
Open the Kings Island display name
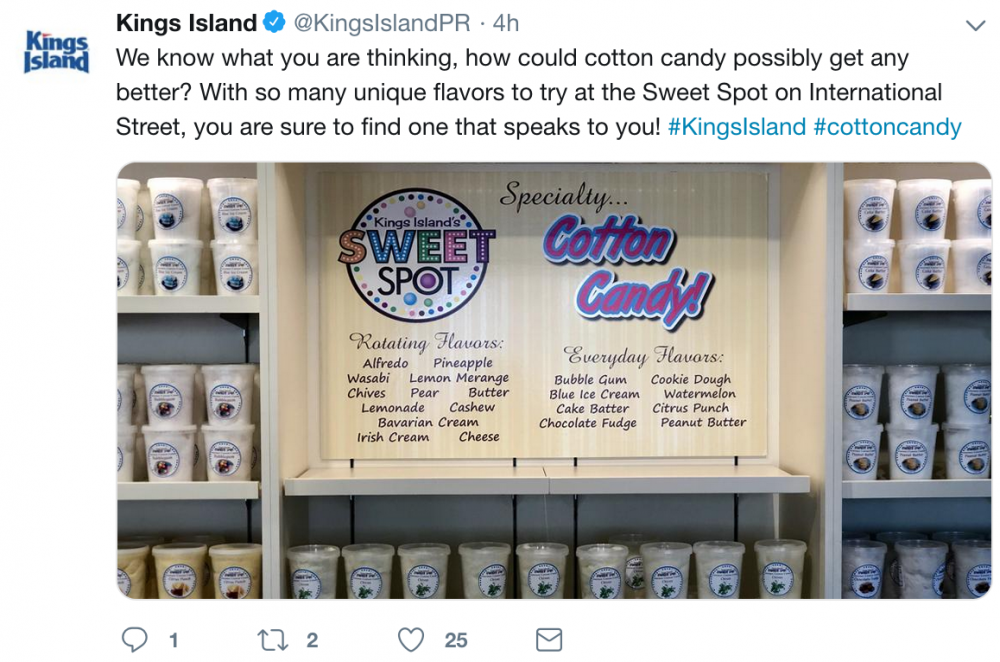point(184,22)
